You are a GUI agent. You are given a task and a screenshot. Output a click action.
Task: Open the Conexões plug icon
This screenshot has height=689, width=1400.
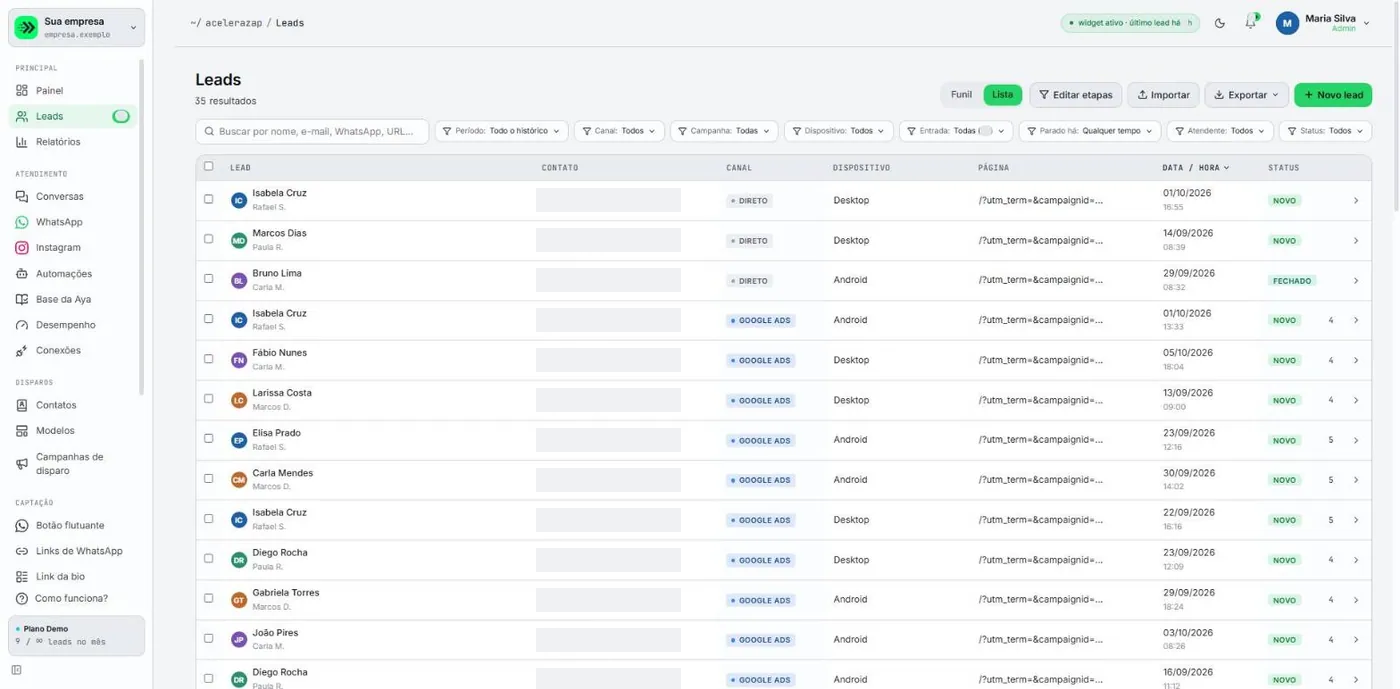[22, 351]
